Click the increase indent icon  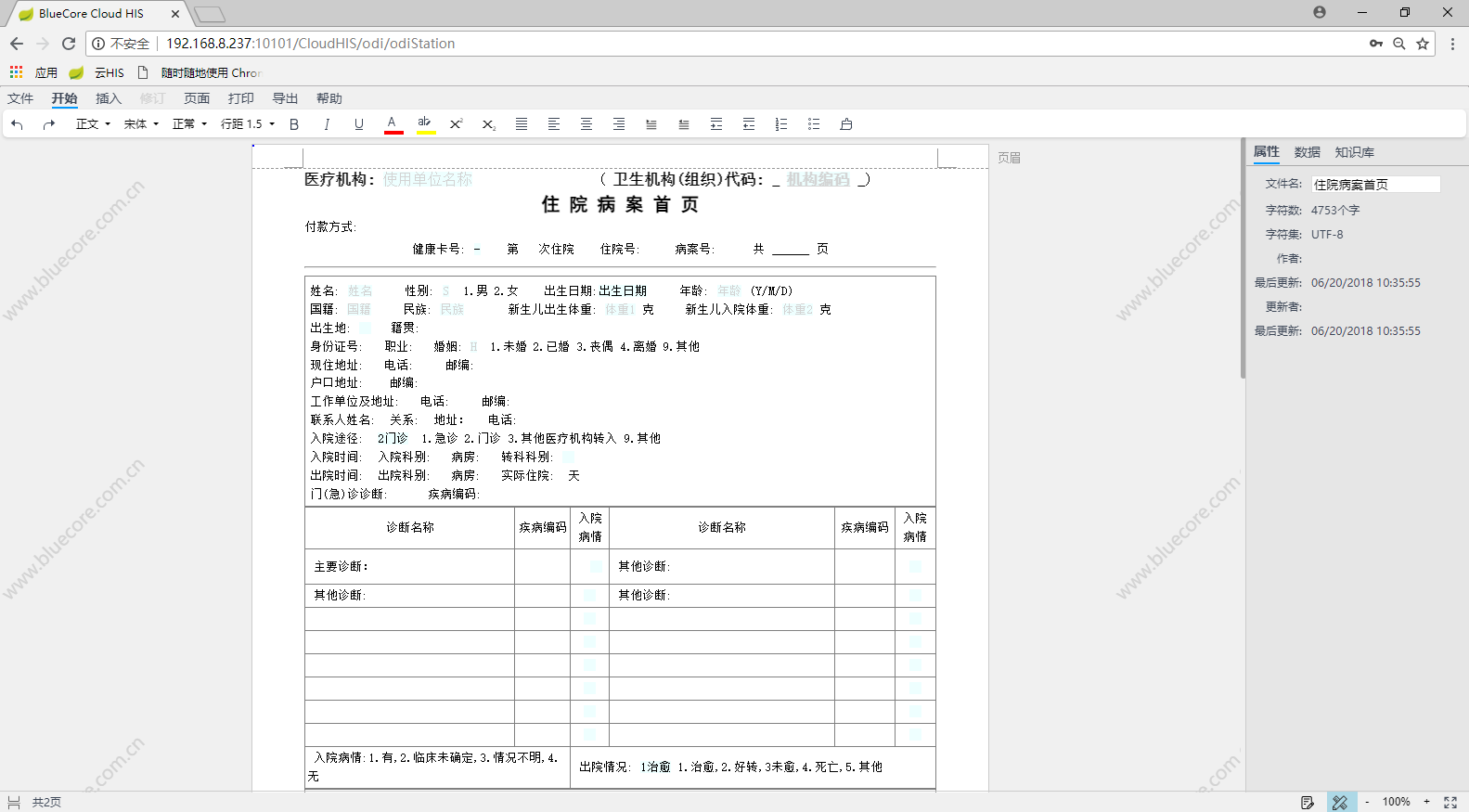coord(716,124)
